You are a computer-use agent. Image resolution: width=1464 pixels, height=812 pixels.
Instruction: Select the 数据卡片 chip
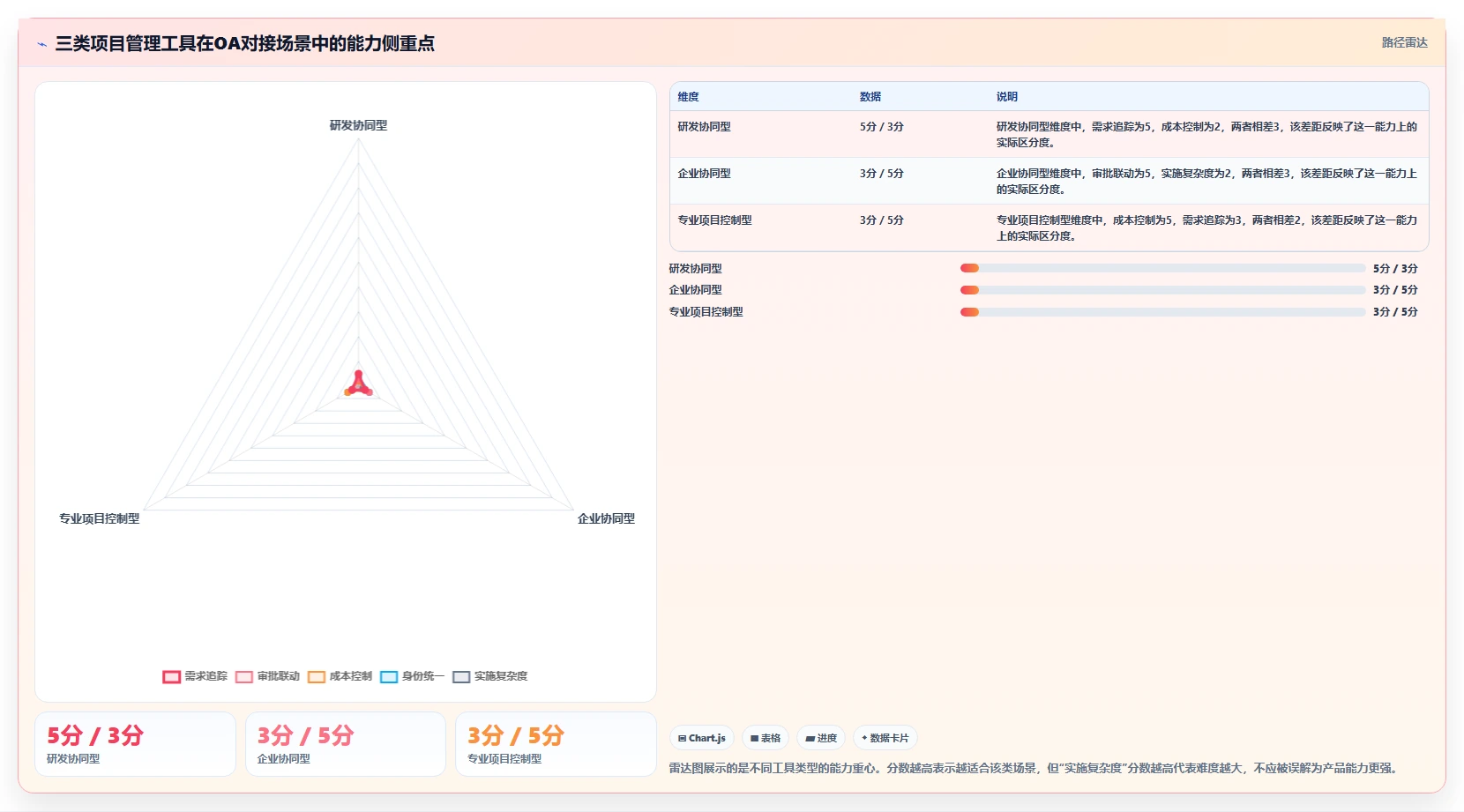click(x=885, y=738)
